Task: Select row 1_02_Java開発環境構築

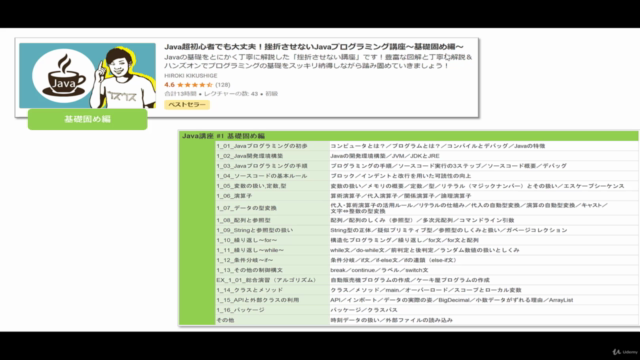Action: (x=272, y=156)
